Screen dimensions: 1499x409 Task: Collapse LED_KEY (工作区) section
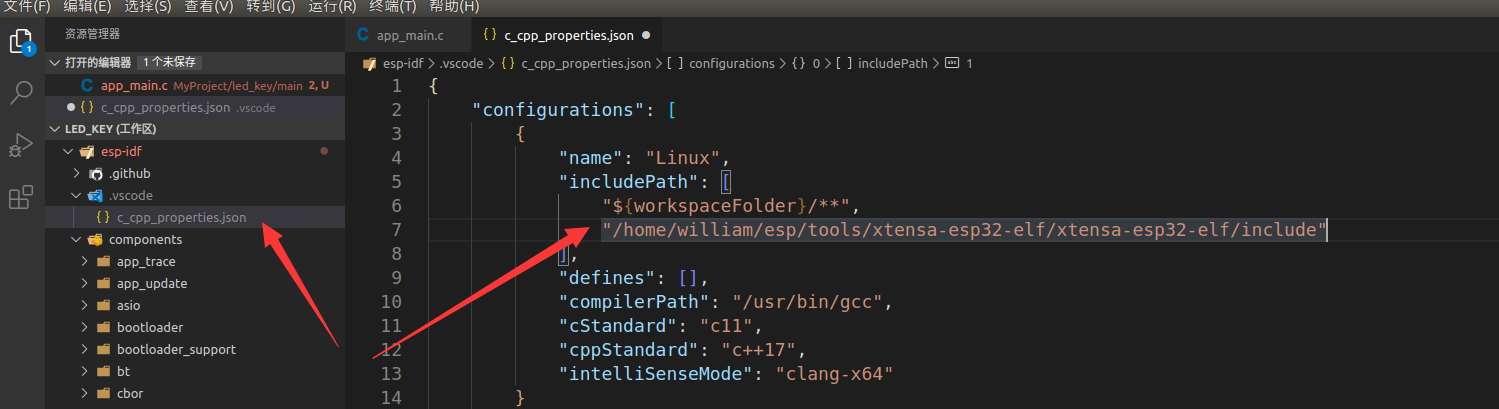tap(55, 129)
